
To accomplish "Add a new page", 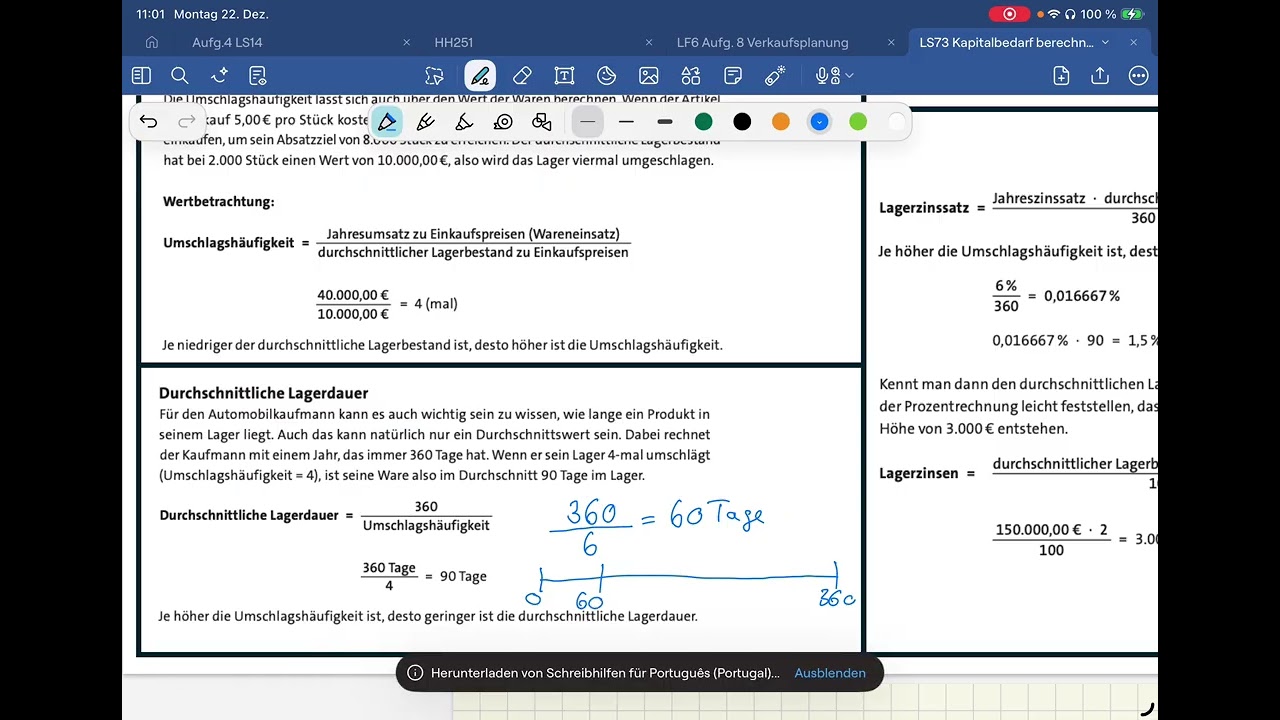I will coord(1061,76).
